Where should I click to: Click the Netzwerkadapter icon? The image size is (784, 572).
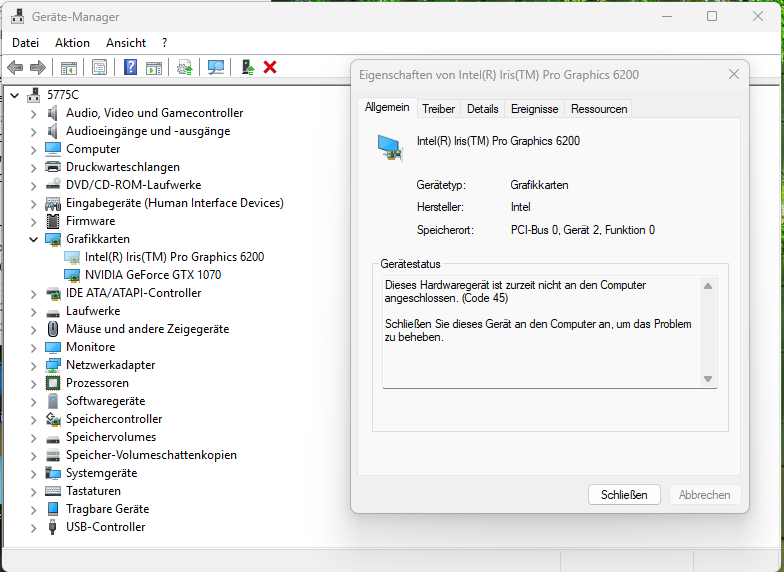coord(52,365)
